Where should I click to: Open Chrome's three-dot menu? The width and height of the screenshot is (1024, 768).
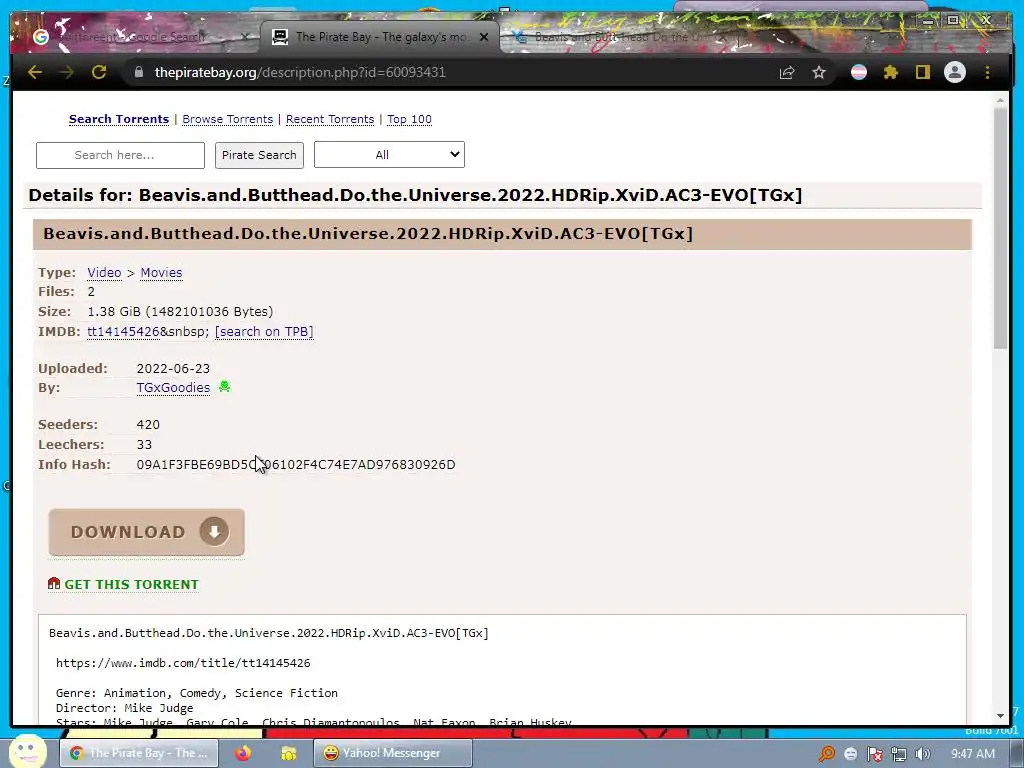point(987,72)
